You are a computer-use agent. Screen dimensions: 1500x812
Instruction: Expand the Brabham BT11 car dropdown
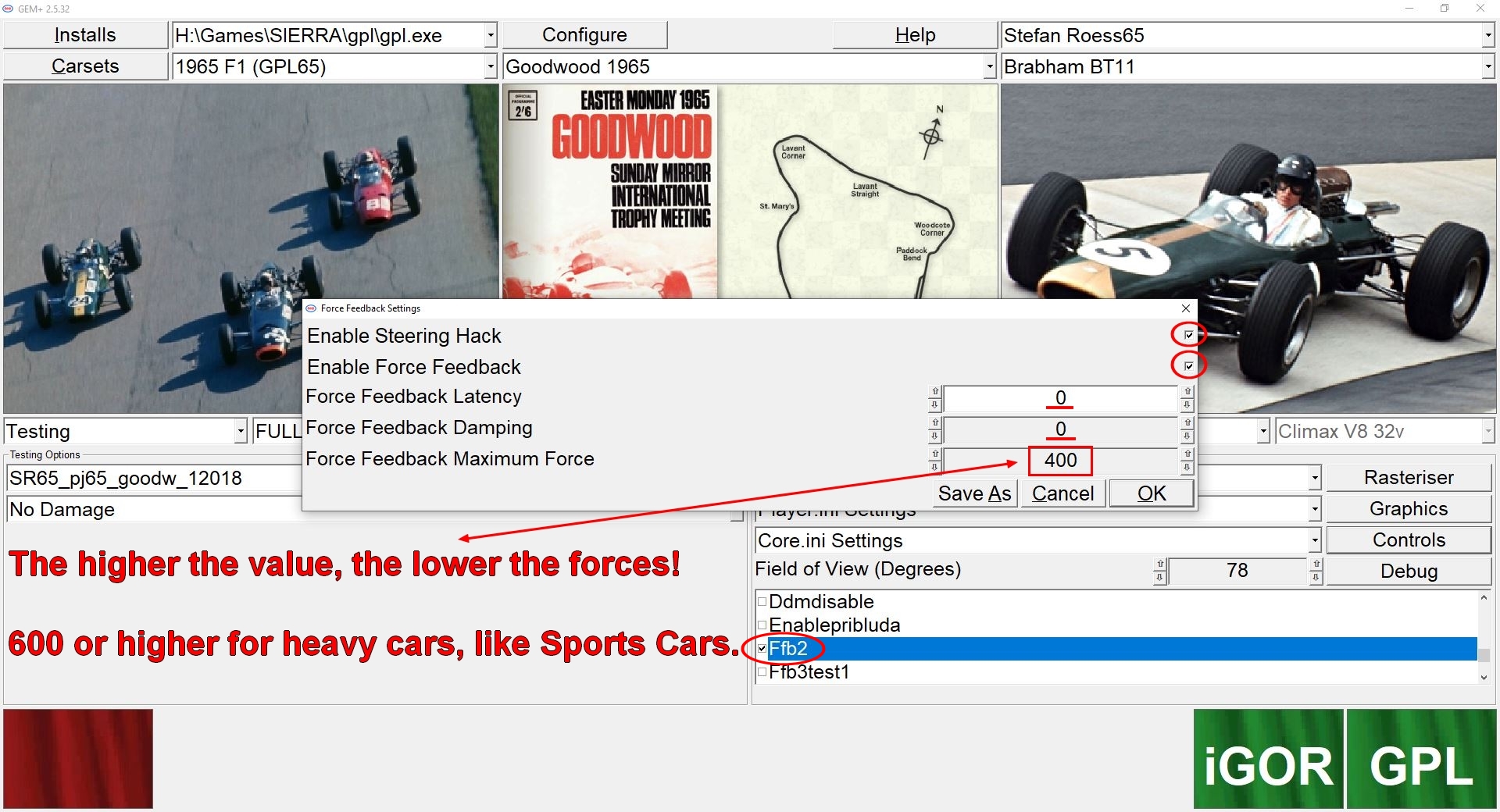(x=1487, y=66)
